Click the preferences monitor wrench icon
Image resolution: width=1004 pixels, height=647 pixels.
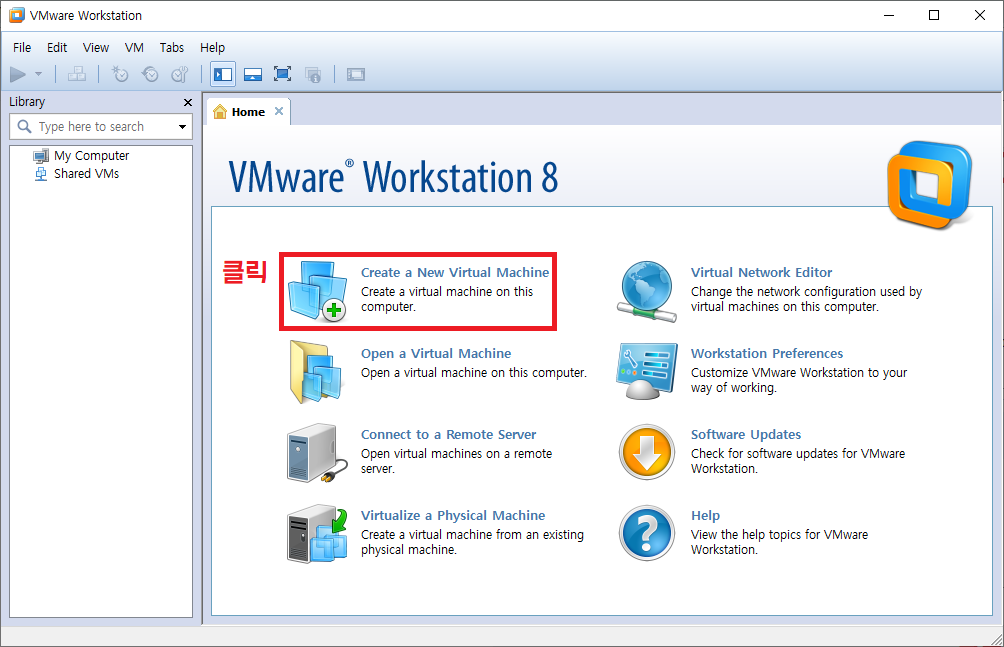click(647, 372)
